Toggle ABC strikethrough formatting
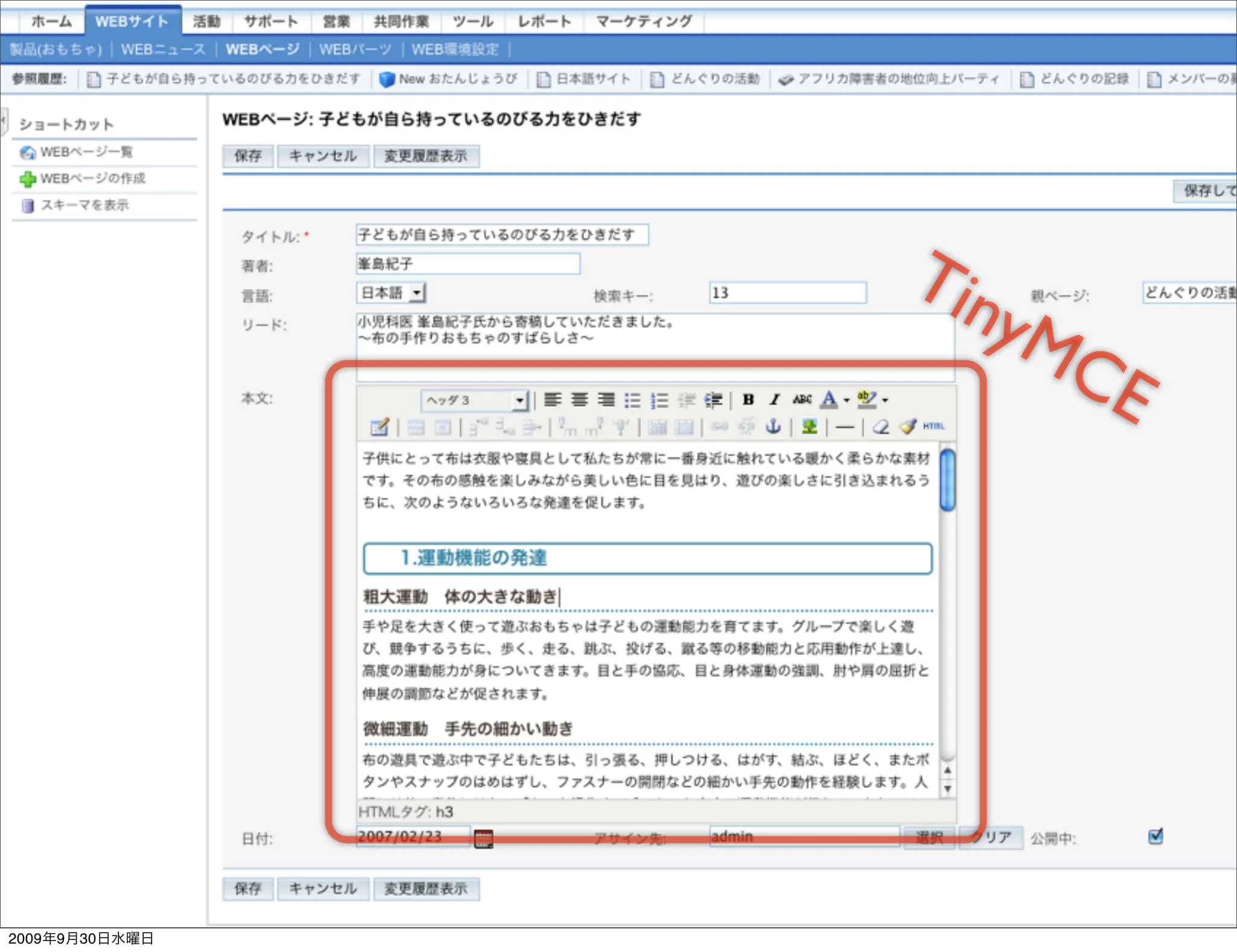This screenshot has height=952, width=1237. [x=802, y=399]
